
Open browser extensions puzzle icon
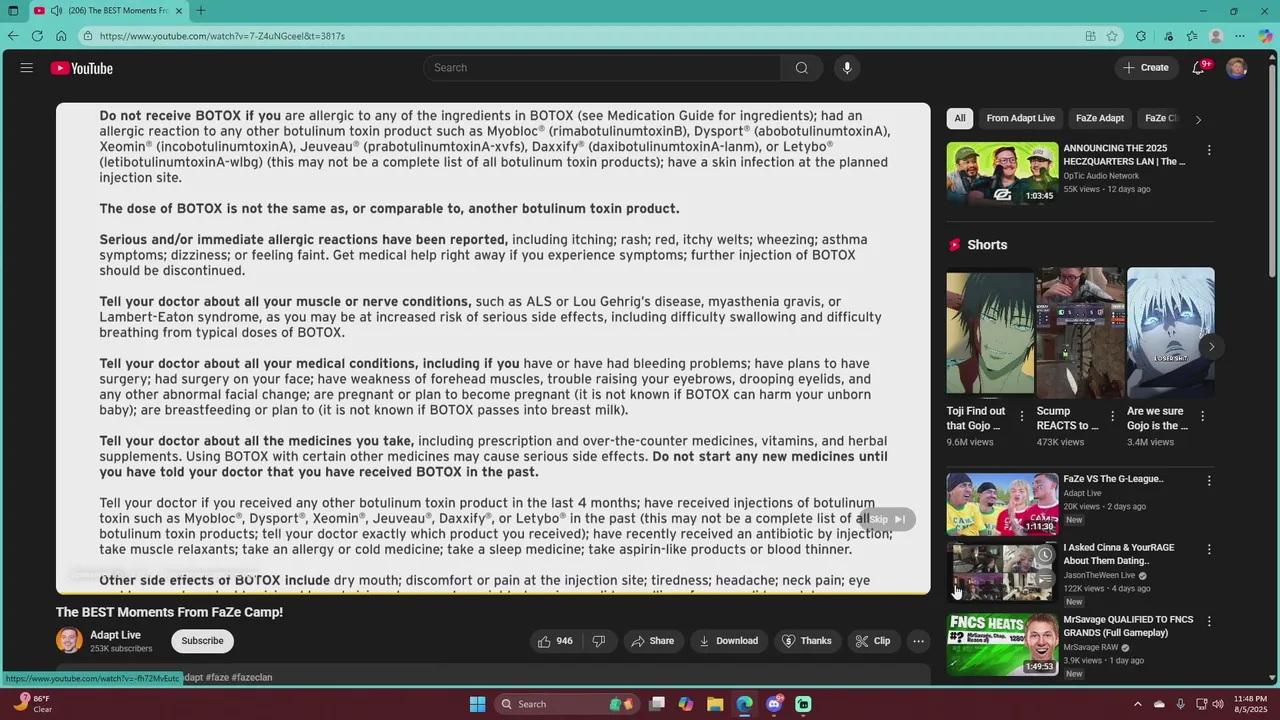pos(1141,36)
